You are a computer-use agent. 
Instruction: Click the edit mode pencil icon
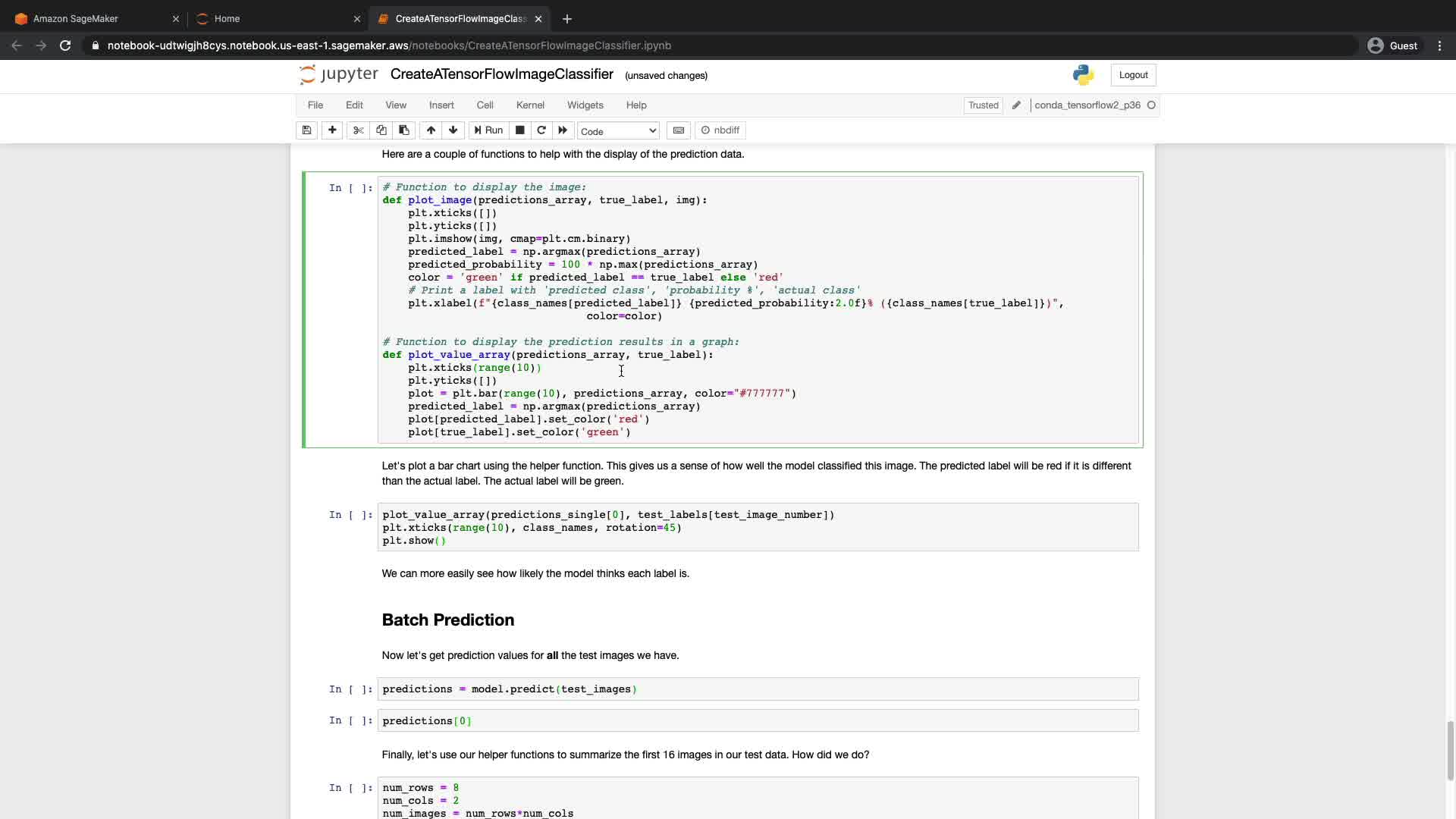click(x=1016, y=105)
